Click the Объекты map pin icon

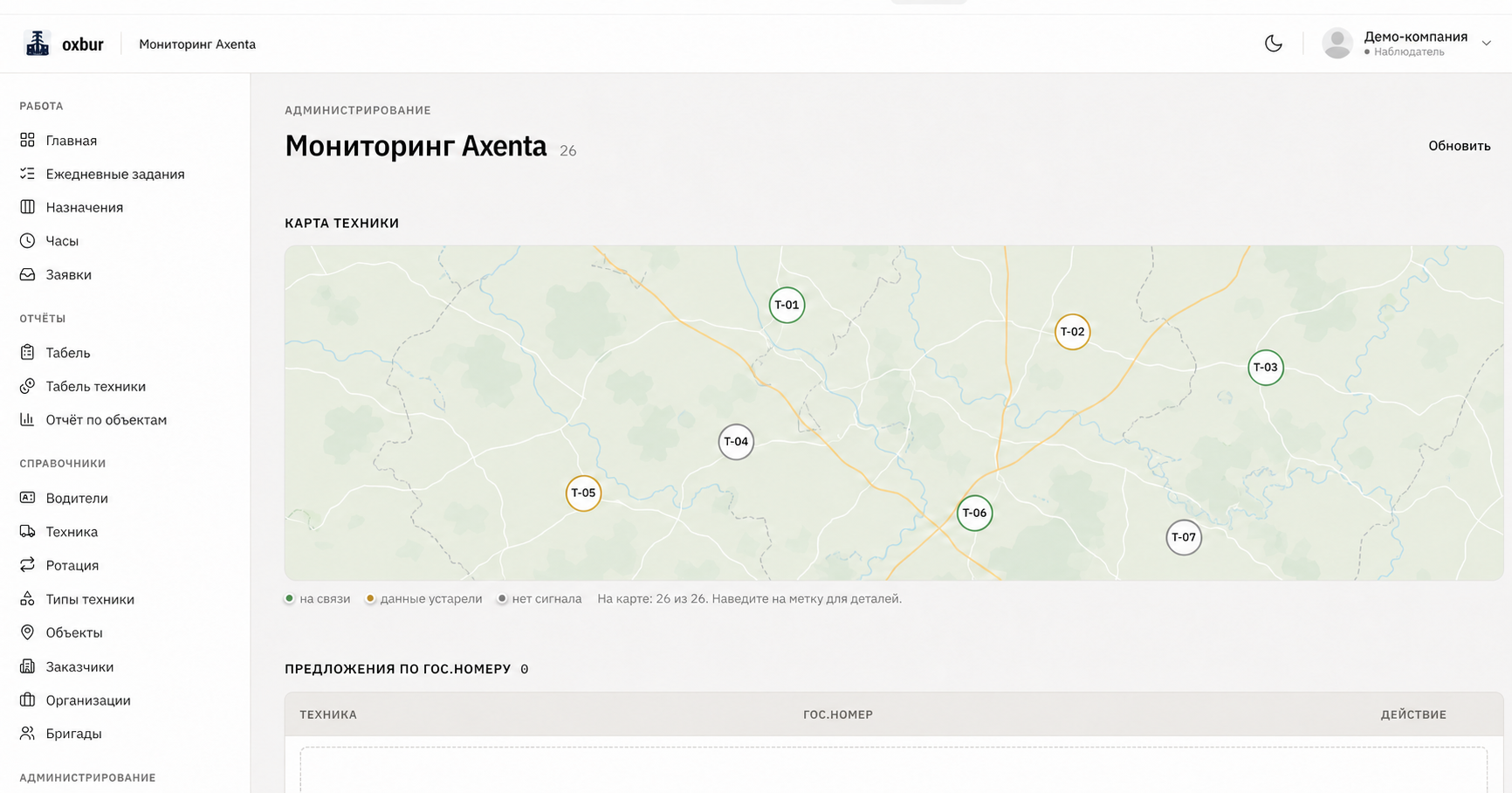(28, 632)
